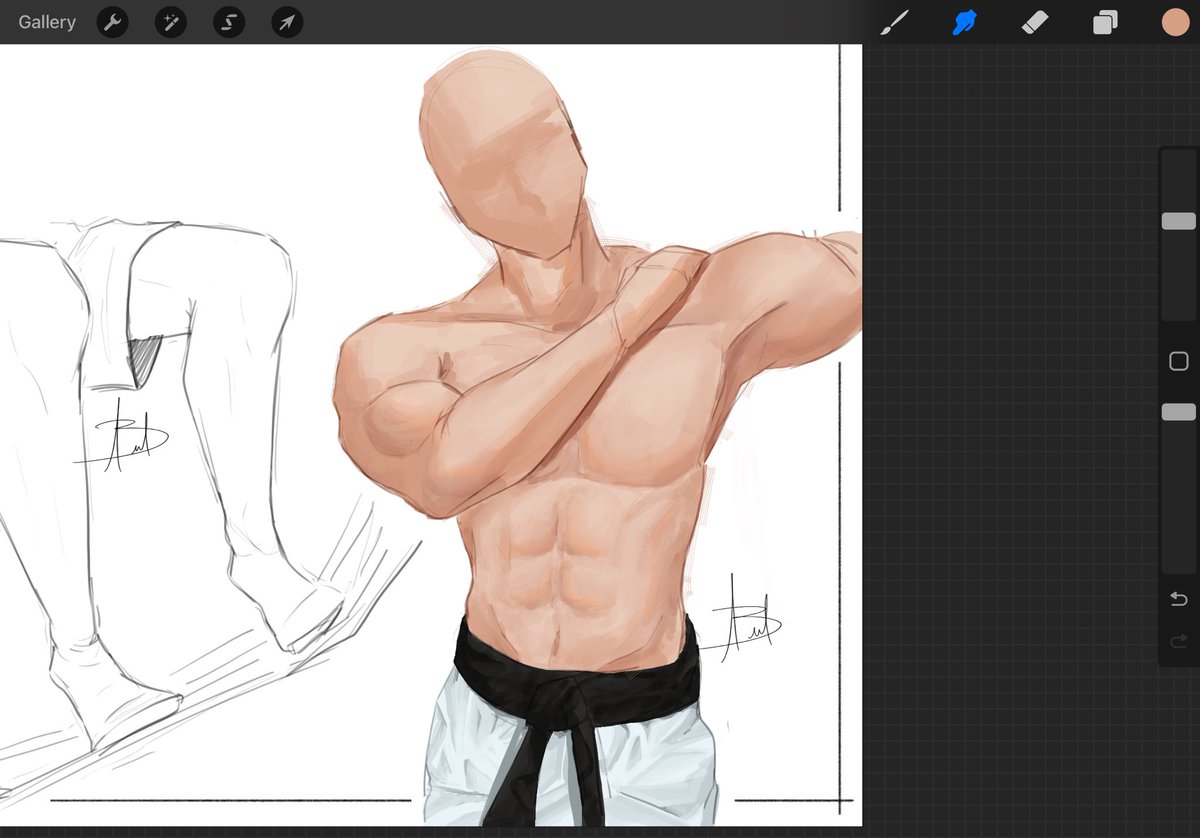Activate the Selection tool
Viewport: 1200px width, 838px height.
pyautogui.click(x=229, y=22)
